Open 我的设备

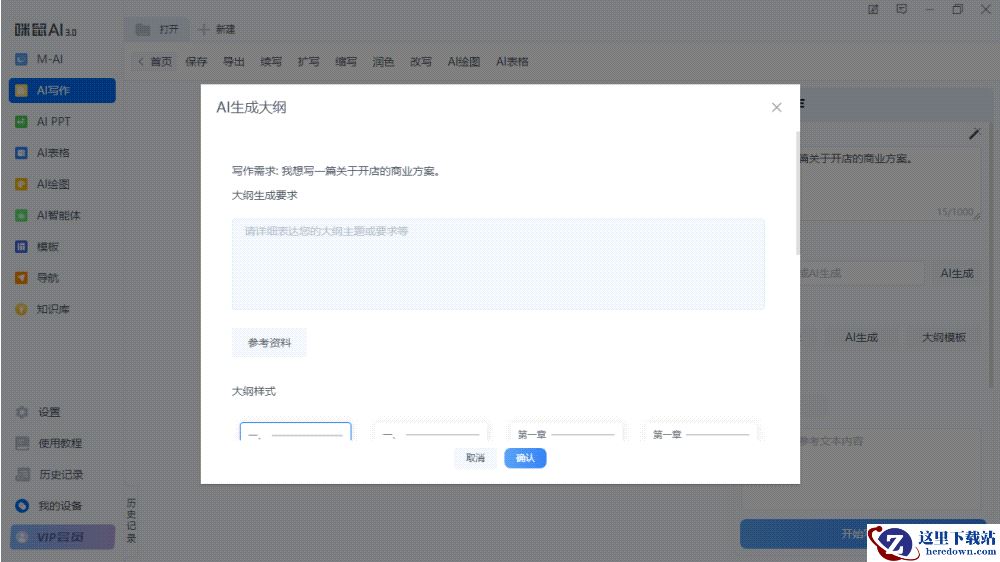pyautogui.click(x=49, y=506)
